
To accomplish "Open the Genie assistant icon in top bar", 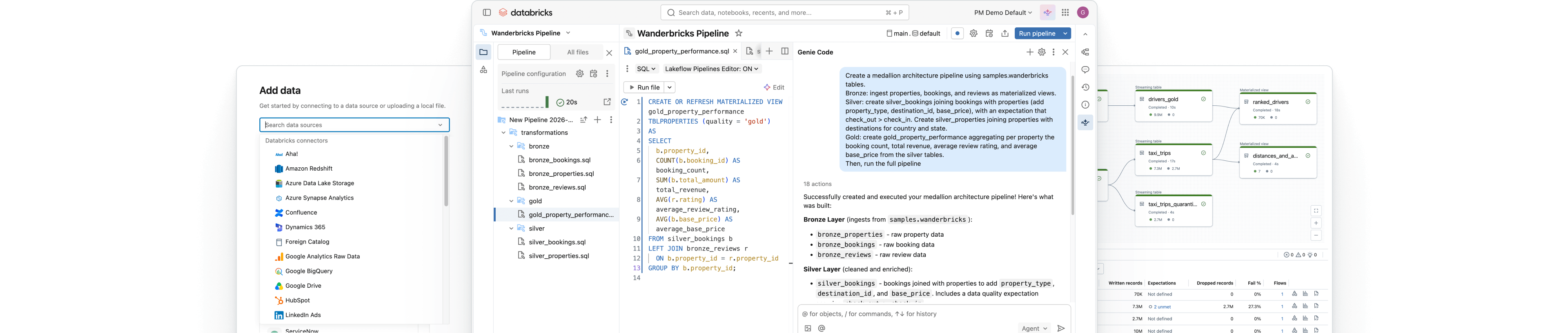I will [1047, 12].
